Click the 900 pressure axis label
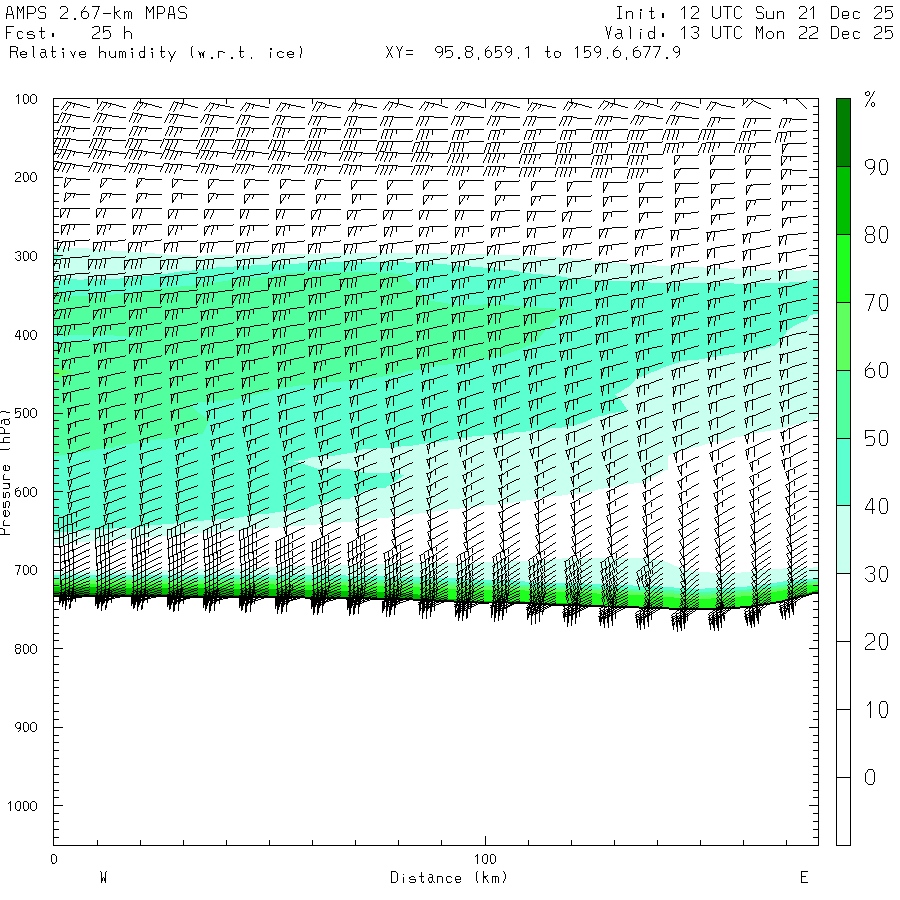Image resolution: width=900 pixels, height=900 pixels. click(x=26, y=727)
